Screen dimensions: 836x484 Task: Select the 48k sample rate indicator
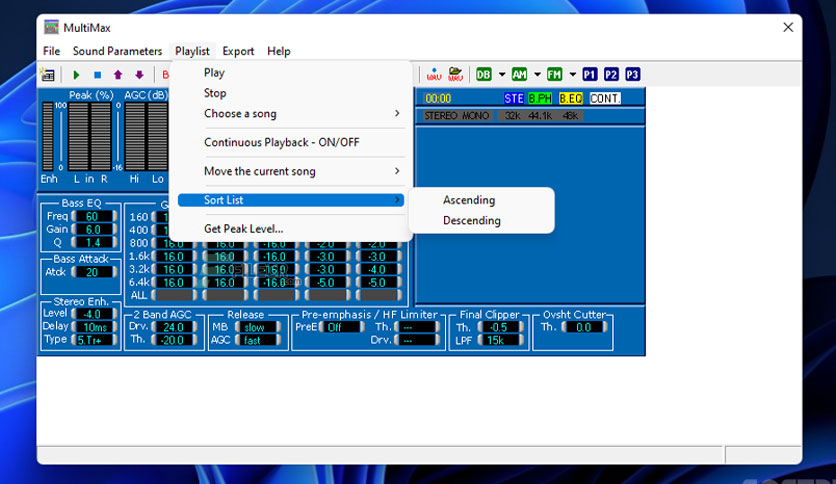[x=570, y=116]
